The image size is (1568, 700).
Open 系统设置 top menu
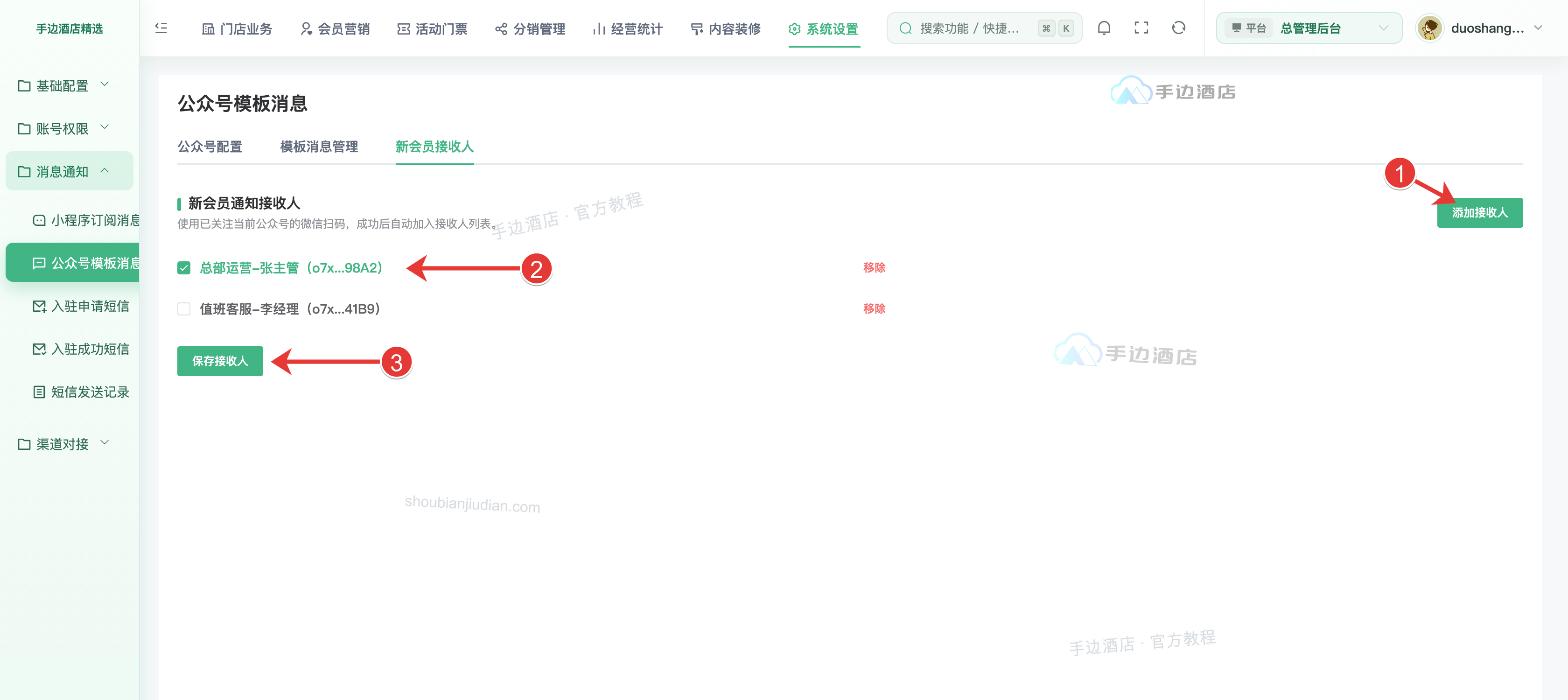click(824, 28)
